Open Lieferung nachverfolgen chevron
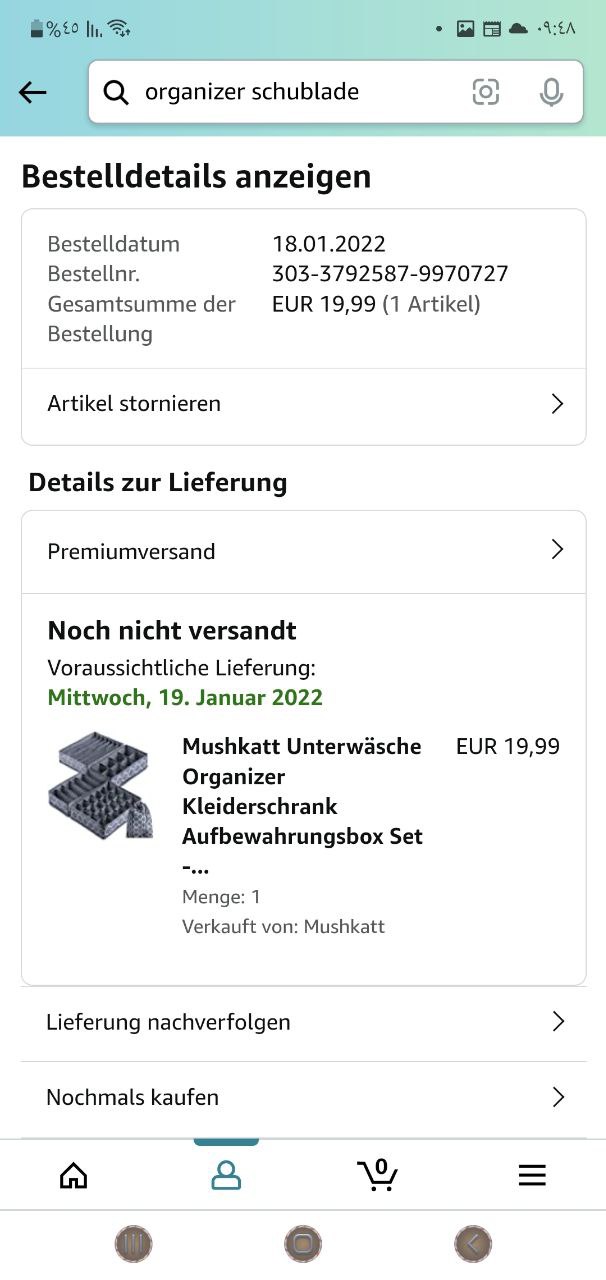This screenshot has width=606, height=1280. [x=558, y=1021]
